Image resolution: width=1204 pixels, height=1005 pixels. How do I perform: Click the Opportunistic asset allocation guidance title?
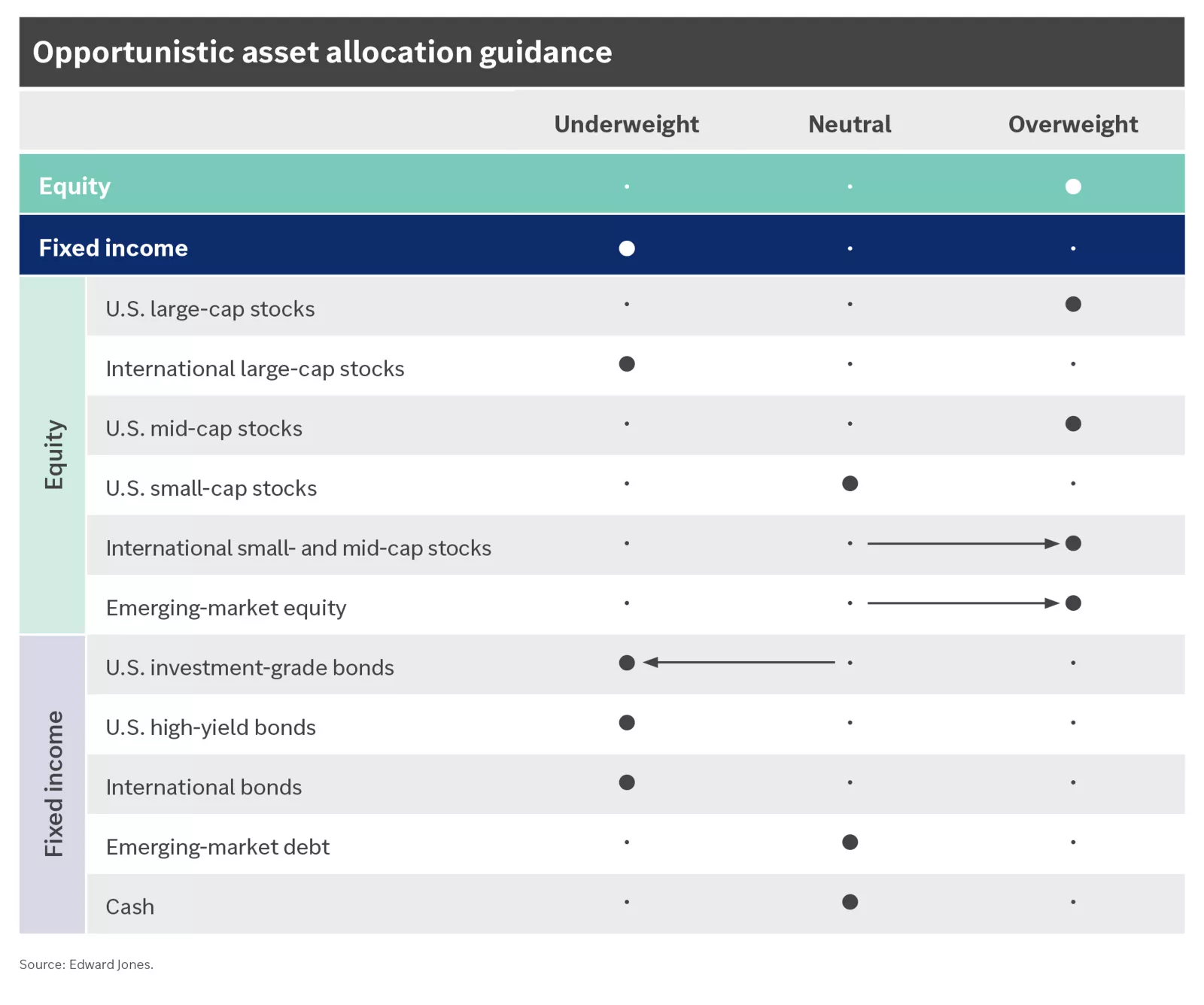322,53
